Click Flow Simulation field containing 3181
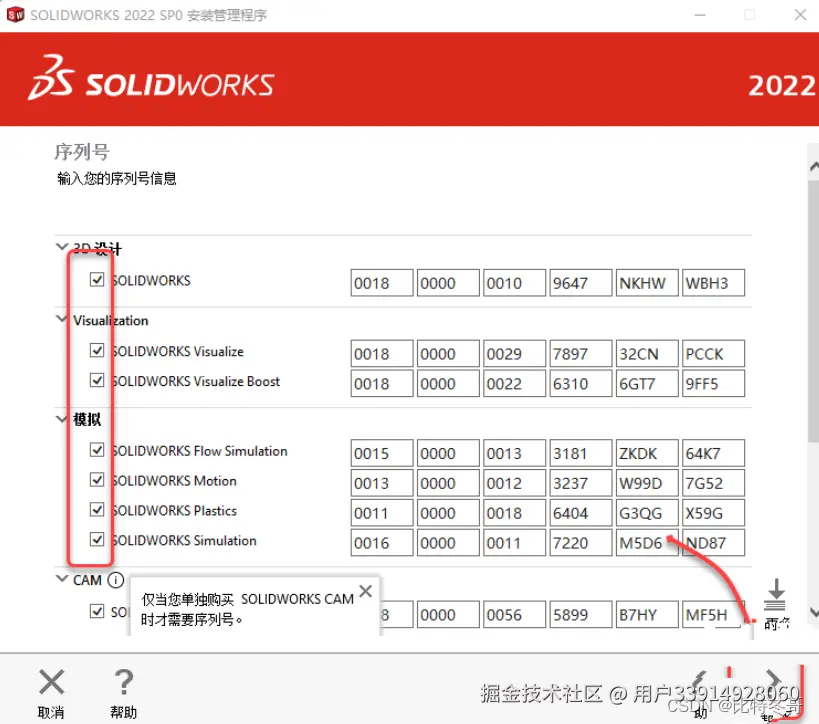The height and width of the screenshot is (724, 819). coord(581,453)
